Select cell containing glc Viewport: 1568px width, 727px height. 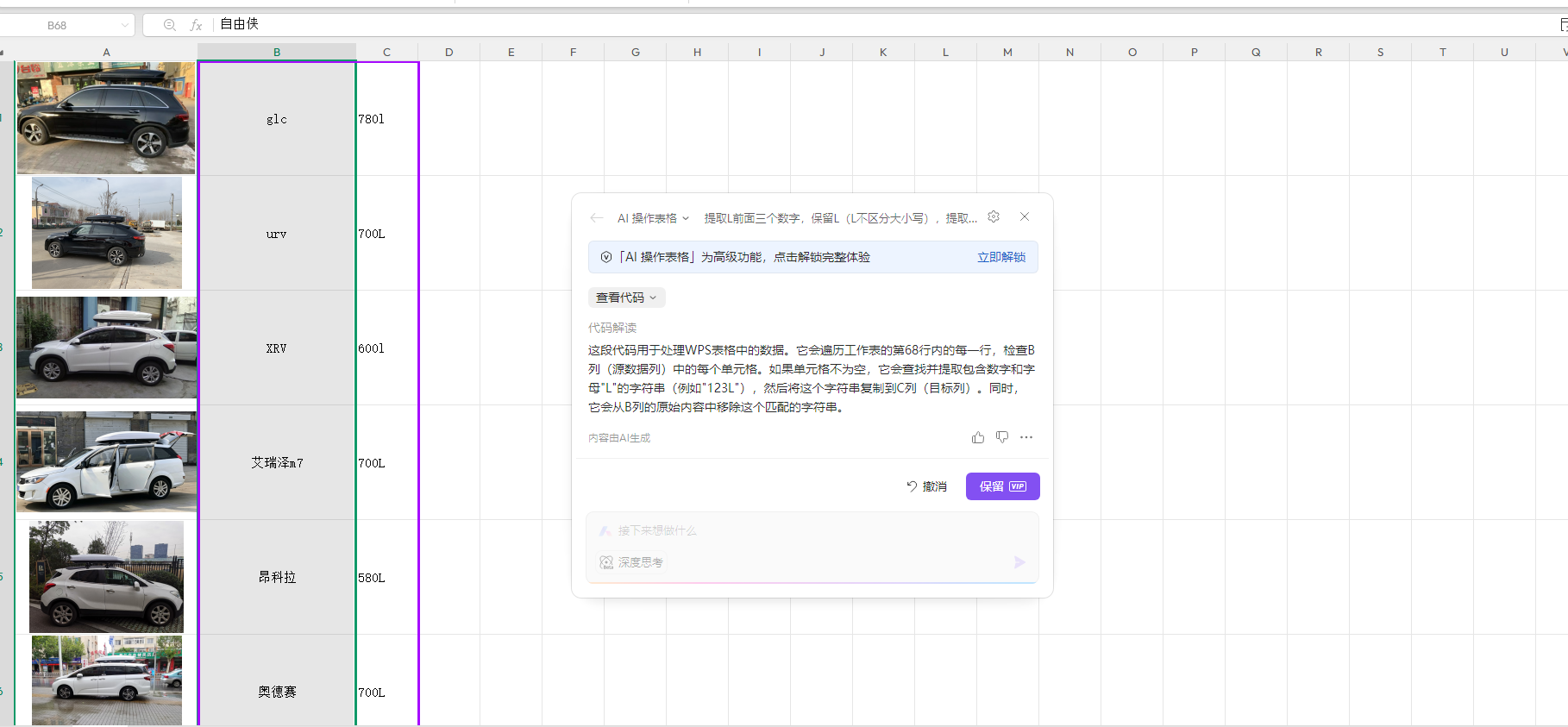277,119
